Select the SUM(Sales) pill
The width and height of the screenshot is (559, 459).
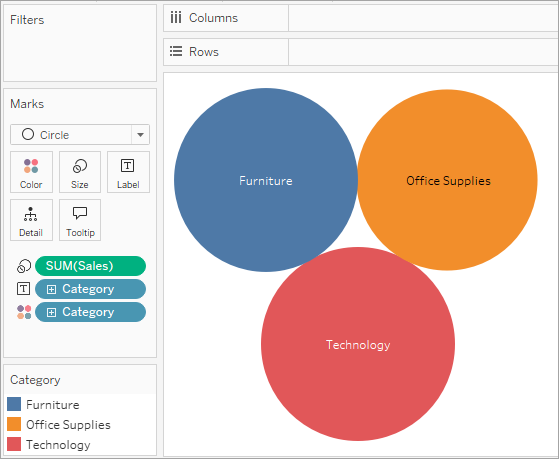pos(91,266)
